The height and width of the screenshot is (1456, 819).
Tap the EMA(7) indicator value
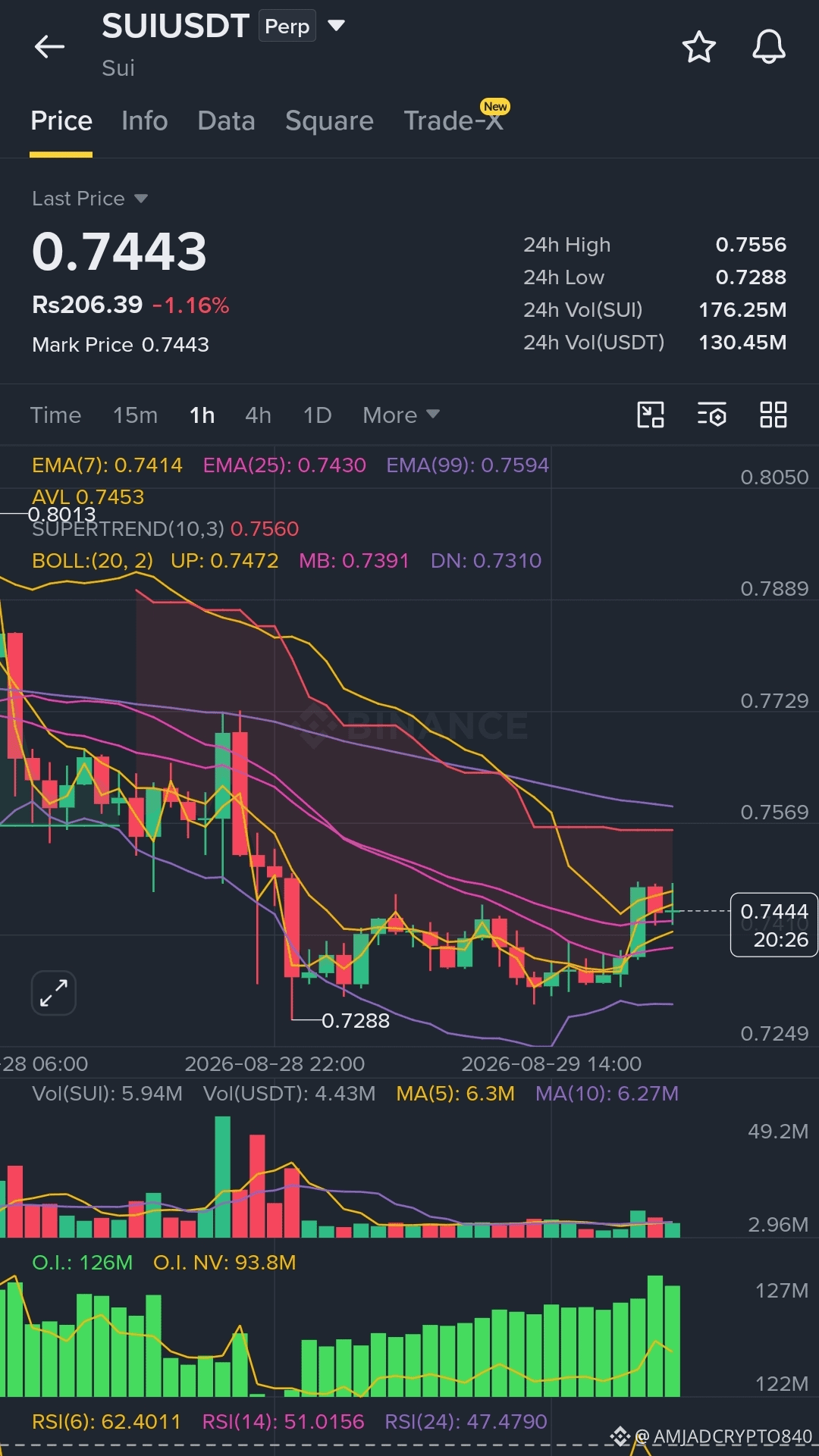(107, 465)
